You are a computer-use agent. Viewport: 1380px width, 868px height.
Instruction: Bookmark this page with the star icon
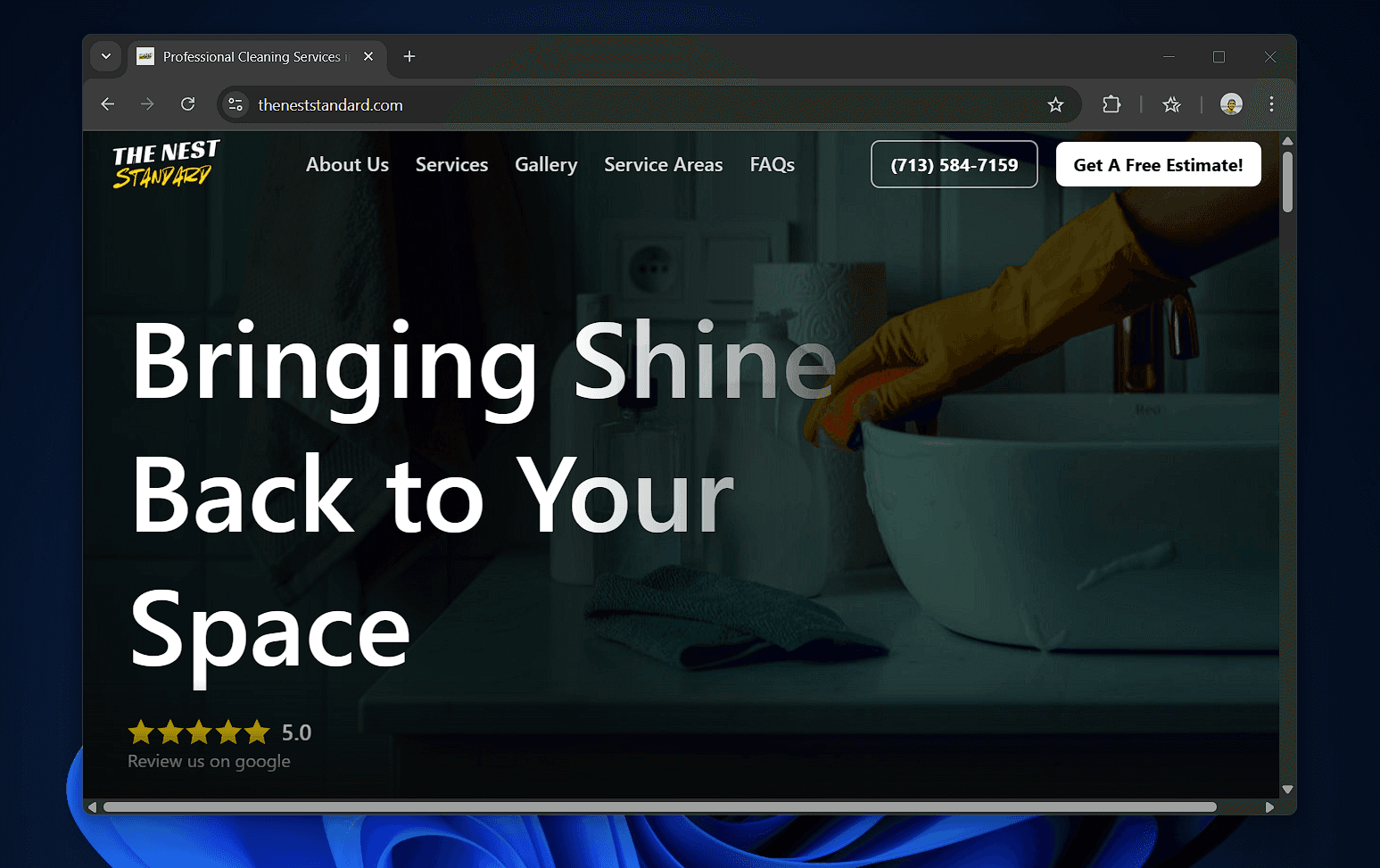(1055, 104)
